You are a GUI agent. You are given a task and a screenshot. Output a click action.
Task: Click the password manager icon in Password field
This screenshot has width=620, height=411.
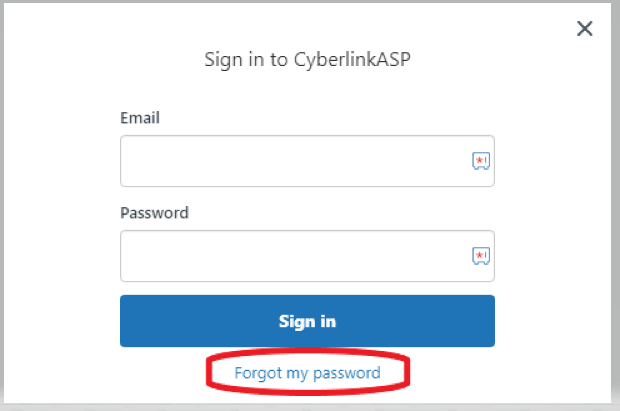point(481,256)
